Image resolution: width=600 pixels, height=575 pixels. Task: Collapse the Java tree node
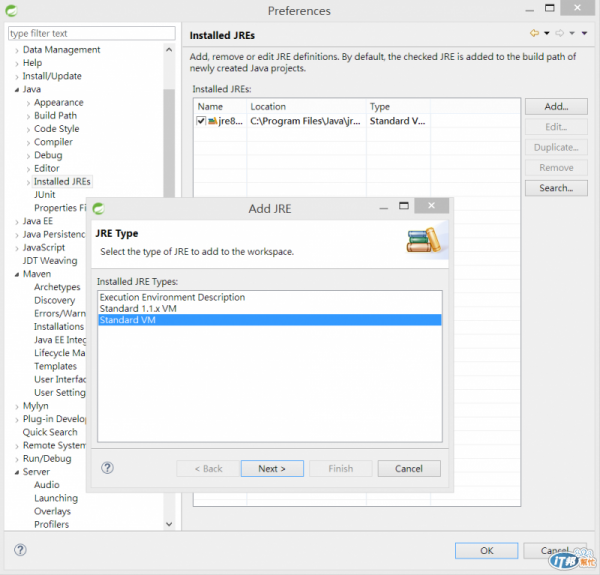(x=17, y=90)
